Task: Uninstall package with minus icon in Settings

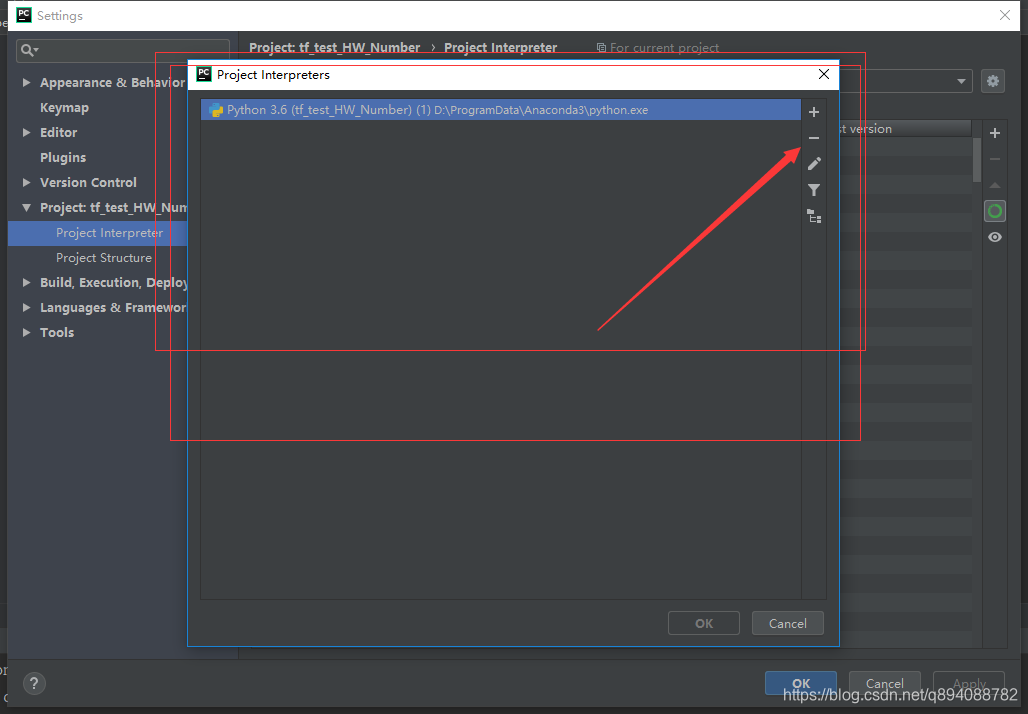Action: pos(995,159)
